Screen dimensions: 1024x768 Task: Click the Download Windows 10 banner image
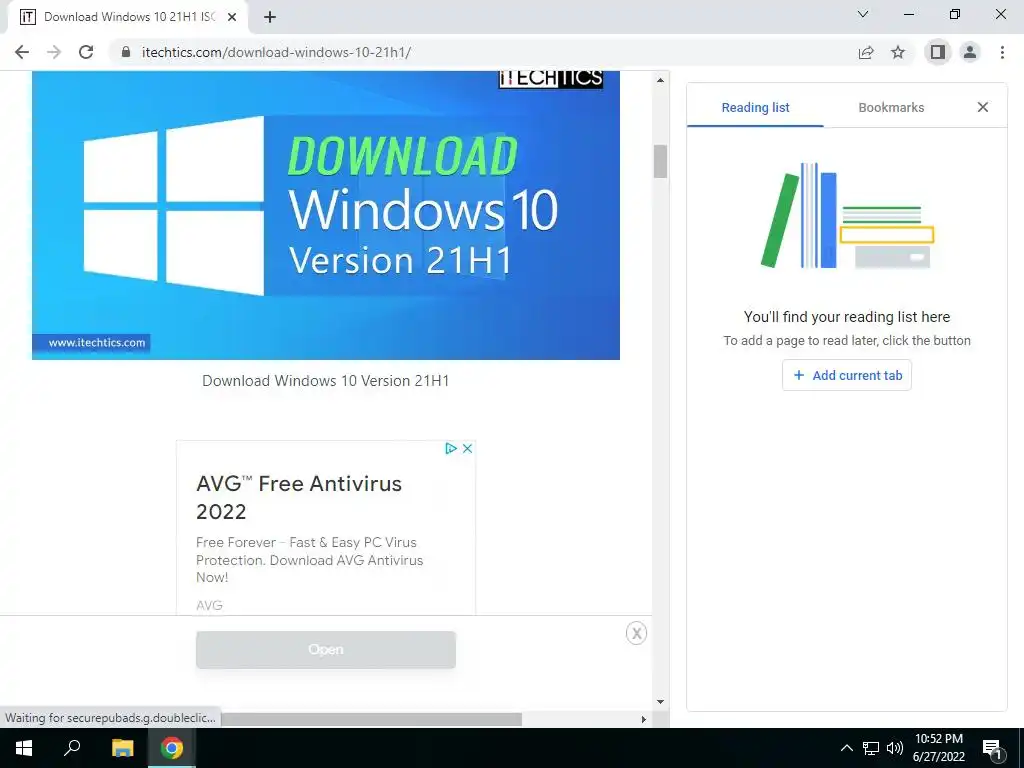326,216
